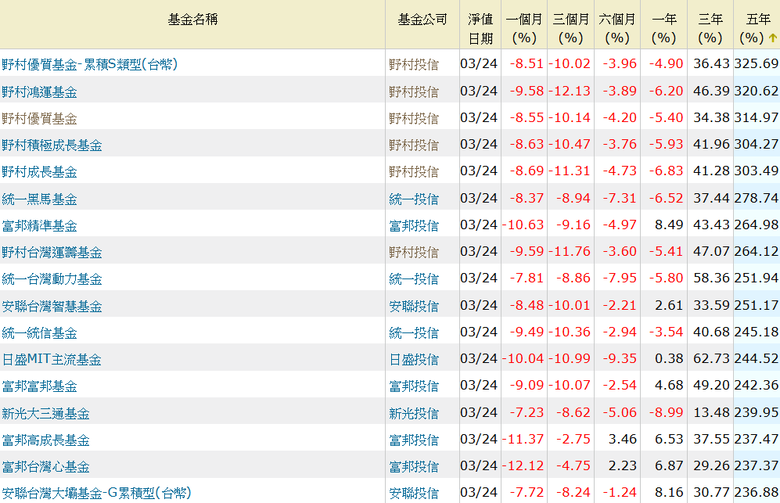
Task: Open 富邦台灣心基金 fund link
Action: (x=45, y=467)
